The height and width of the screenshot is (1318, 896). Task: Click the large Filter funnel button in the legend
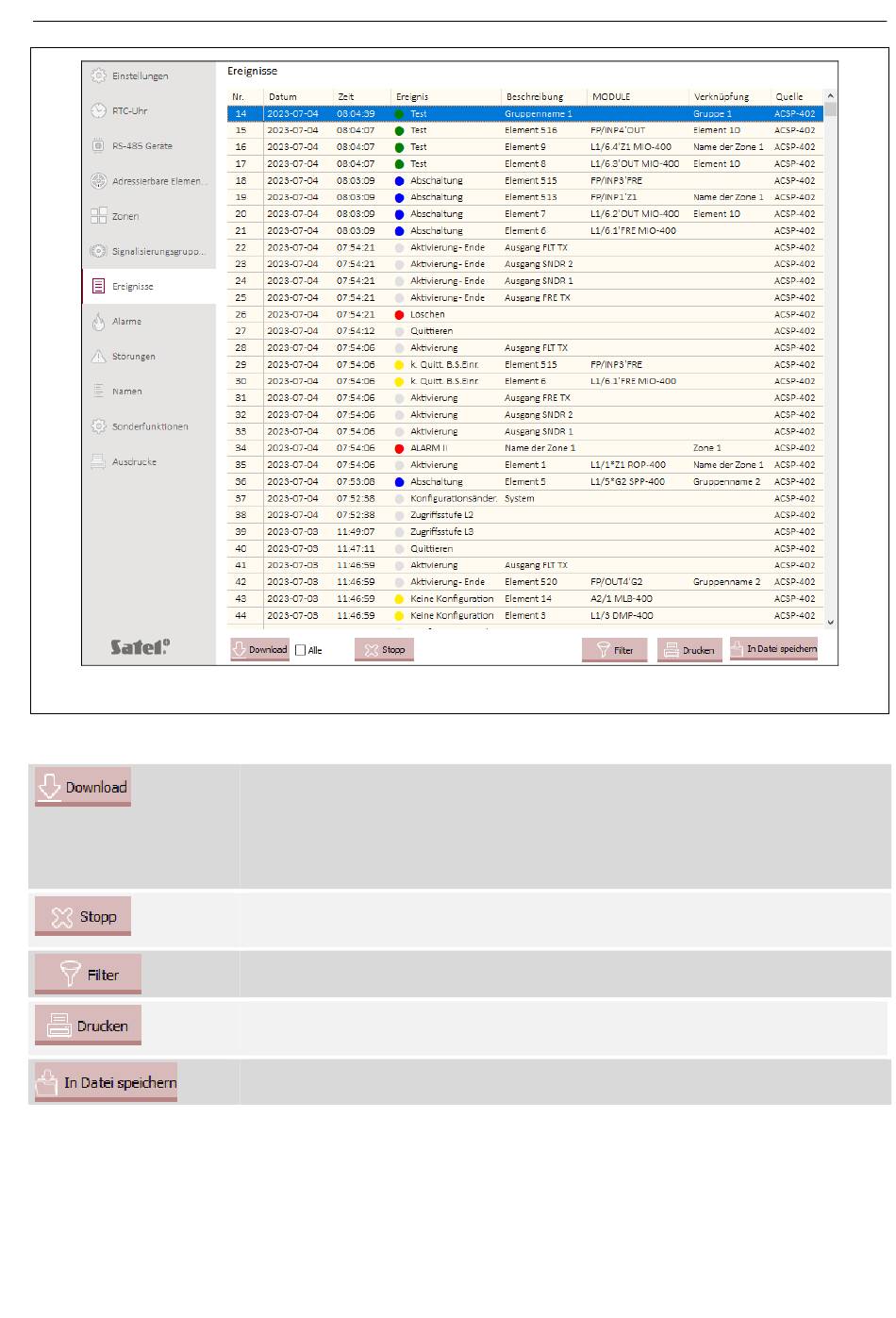pos(88,975)
